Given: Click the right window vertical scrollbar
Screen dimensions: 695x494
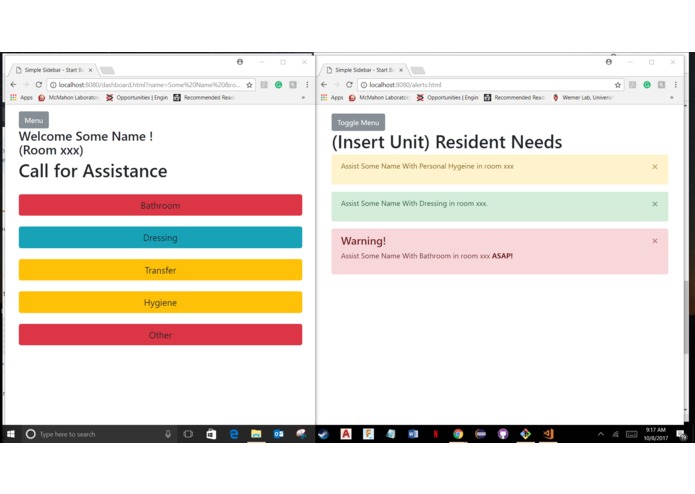Looking at the screenshot, I should pyautogui.click(x=686, y=317).
